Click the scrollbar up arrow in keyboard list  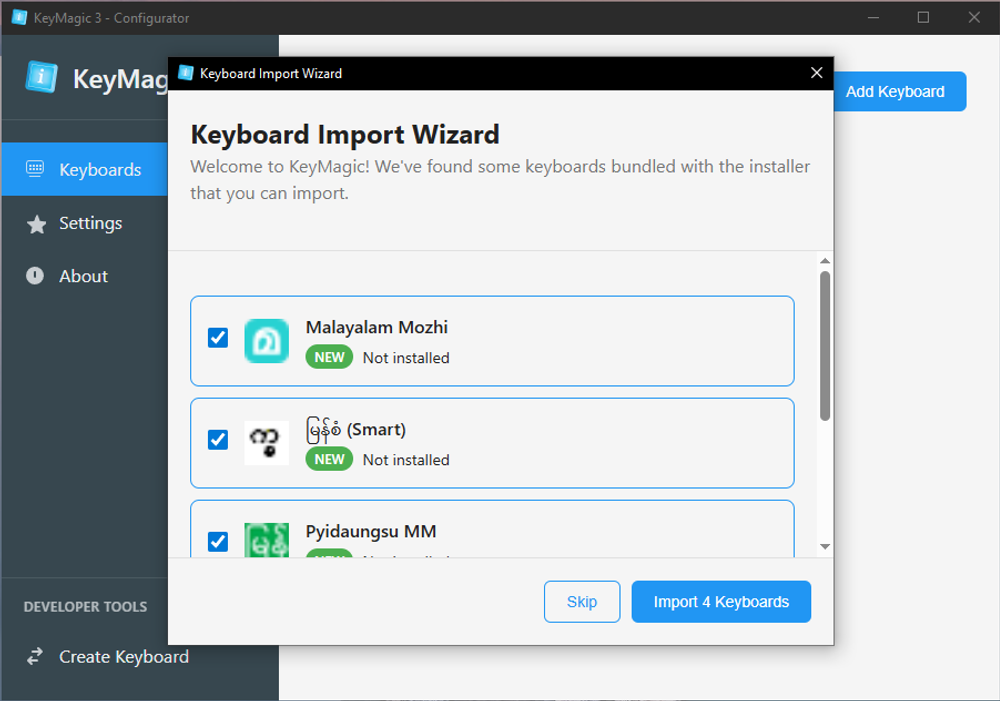[x=825, y=261]
